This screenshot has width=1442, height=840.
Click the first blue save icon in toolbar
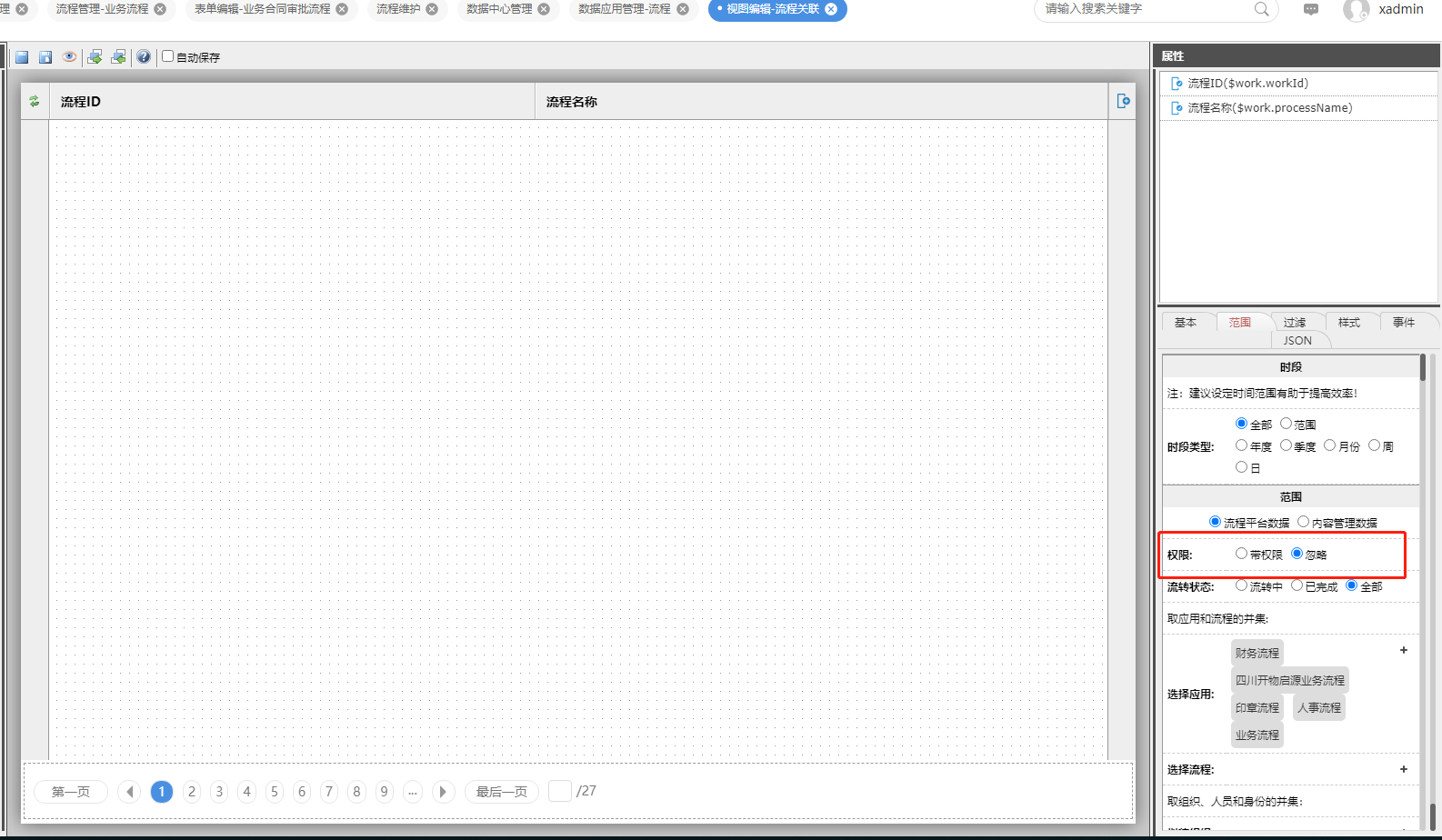tap(22, 57)
